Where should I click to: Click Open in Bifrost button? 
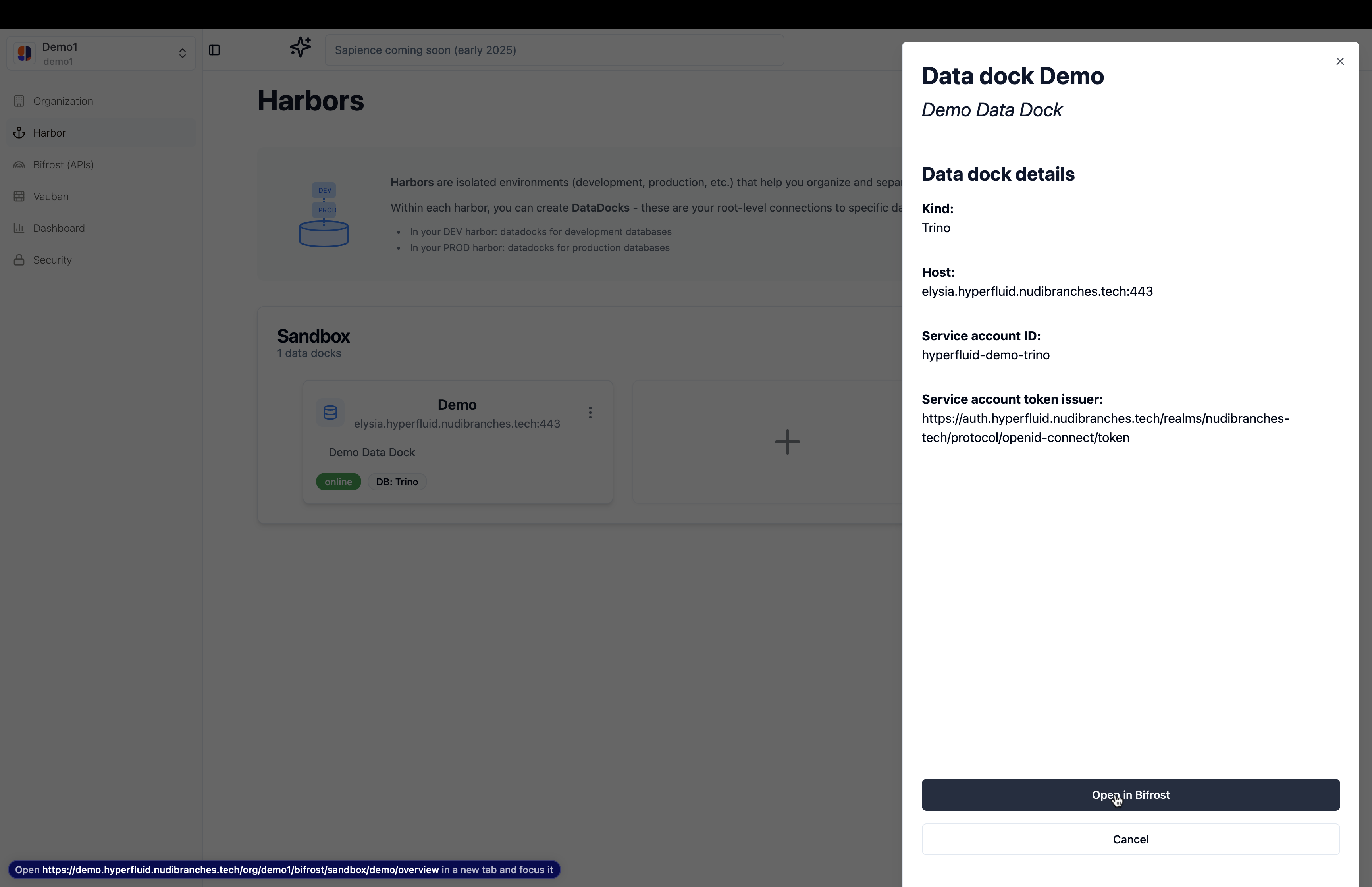(x=1130, y=795)
